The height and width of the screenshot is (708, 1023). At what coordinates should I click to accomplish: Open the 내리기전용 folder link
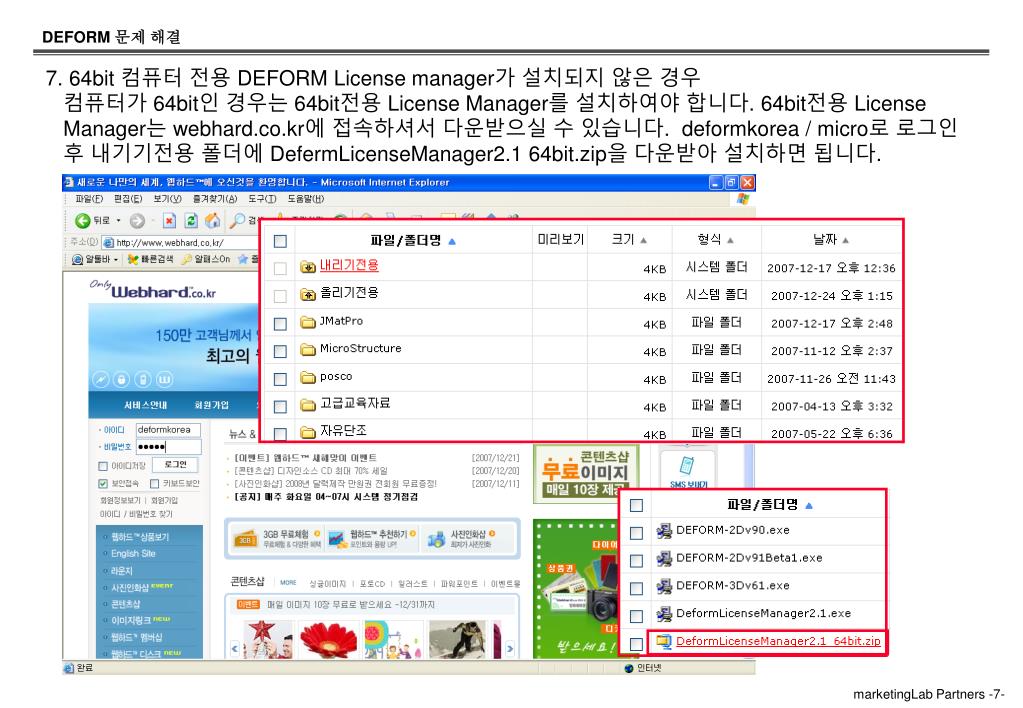[x=349, y=266]
